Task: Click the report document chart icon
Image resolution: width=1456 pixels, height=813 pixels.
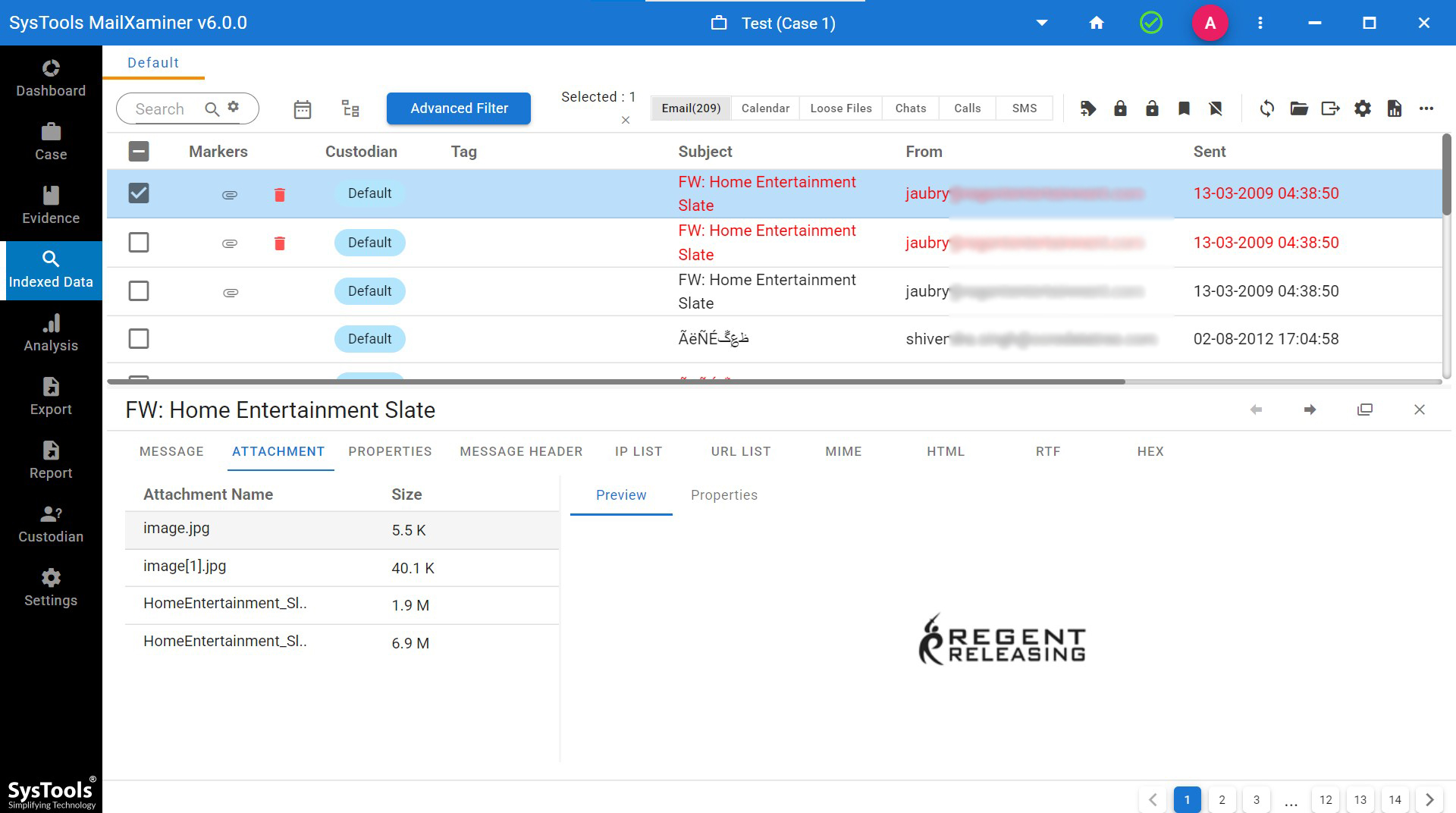Action: coord(1395,108)
